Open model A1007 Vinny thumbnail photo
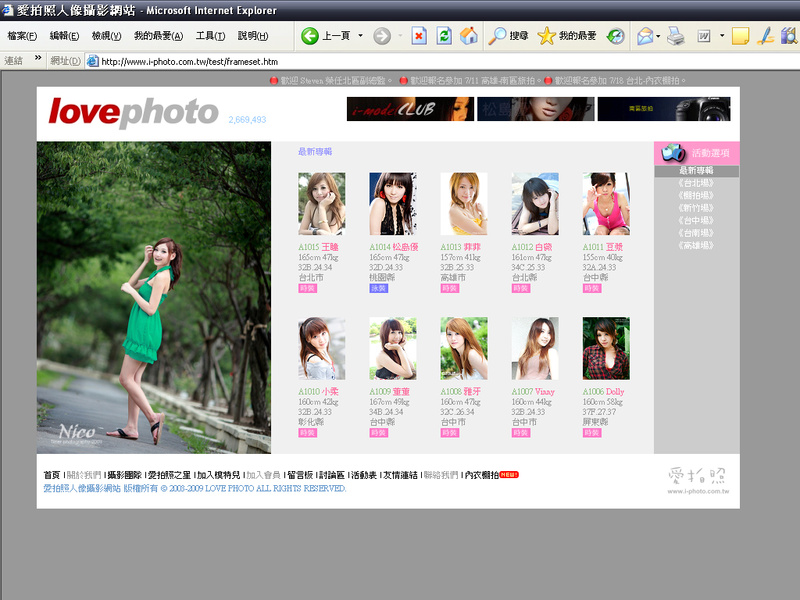 point(535,348)
